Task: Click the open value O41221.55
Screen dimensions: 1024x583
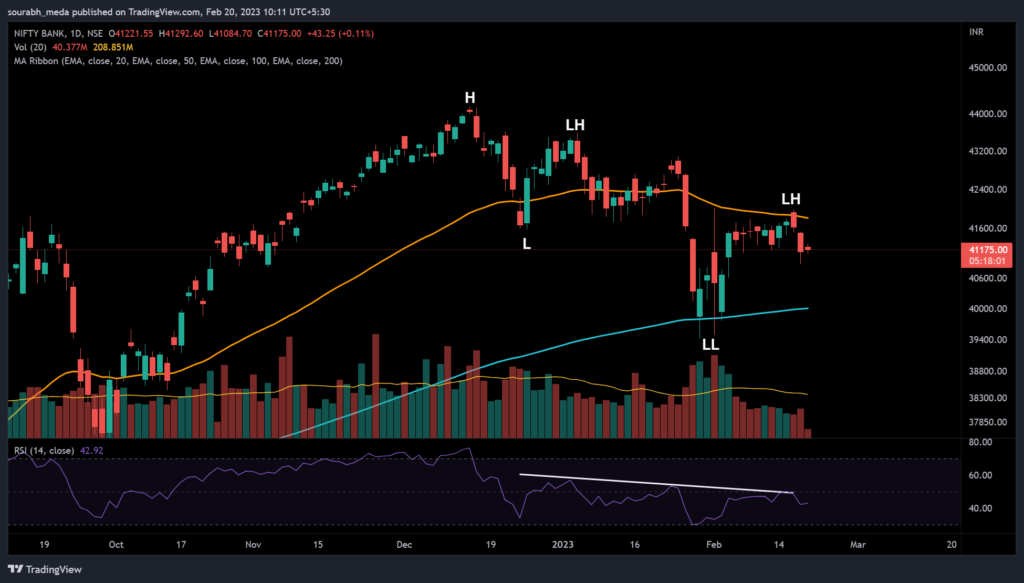Action: tap(131, 33)
